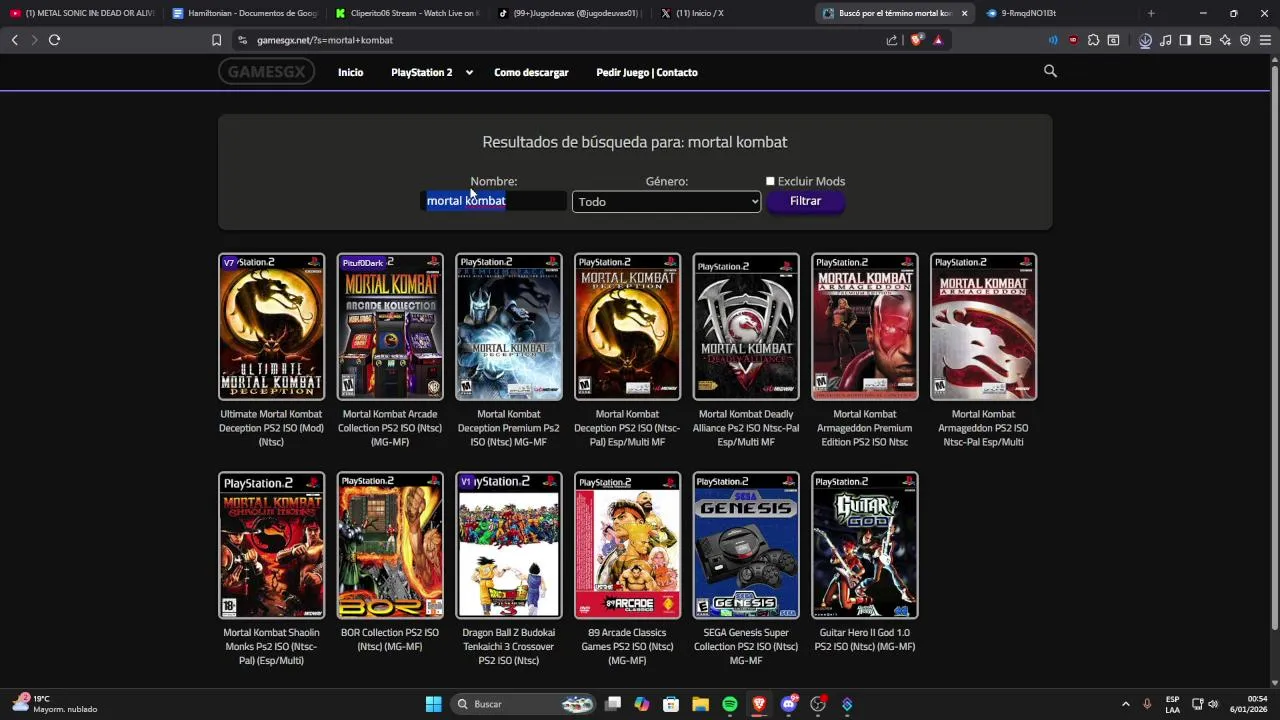The height and width of the screenshot is (720, 1280).
Task: Click the share page icon
Action: [892, 40]
